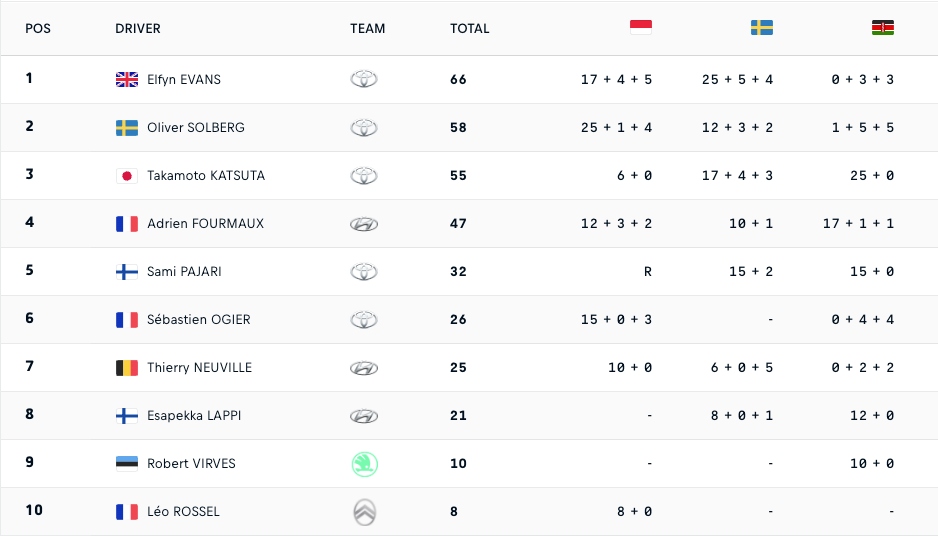Viewport: 938px width, 536px height.
Task: Click the Estonian flag beside Robert Virves
Action: 127,464
